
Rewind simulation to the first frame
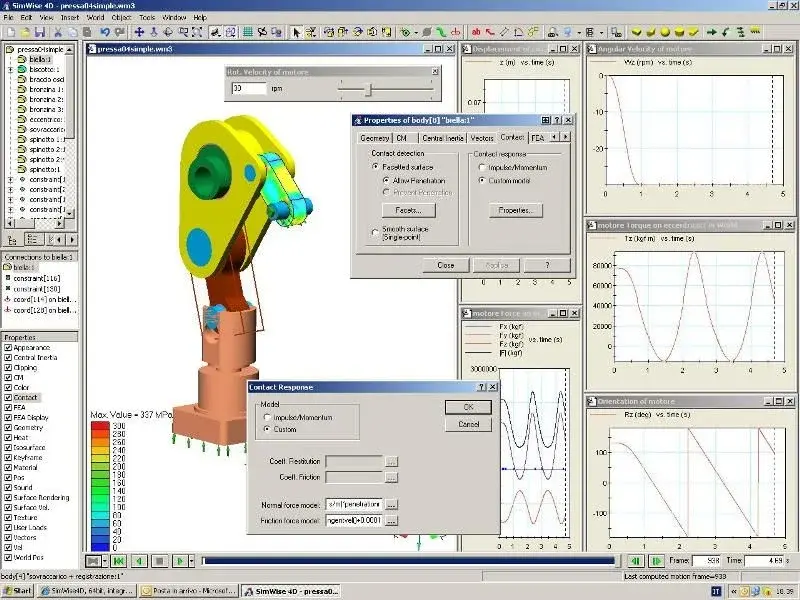[119, 561]
